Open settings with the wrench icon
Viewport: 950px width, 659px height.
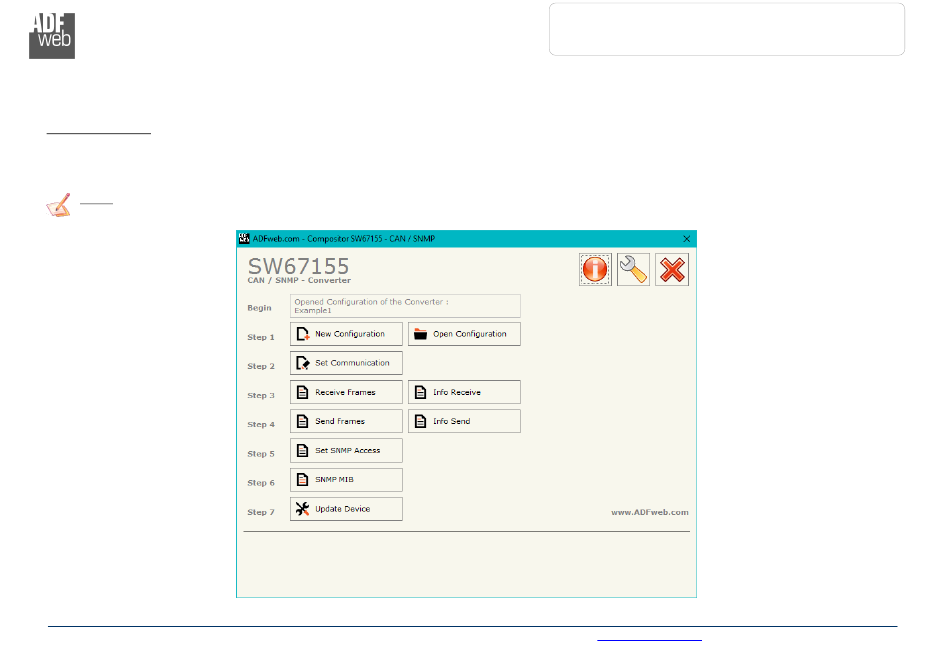(x=633, y=270)
